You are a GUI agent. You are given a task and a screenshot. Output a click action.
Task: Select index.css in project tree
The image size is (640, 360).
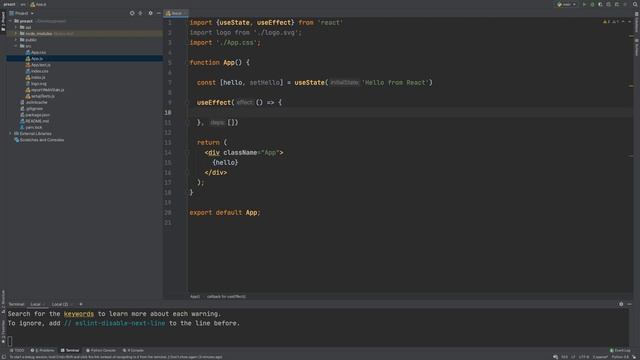click(x=37, y=71)
